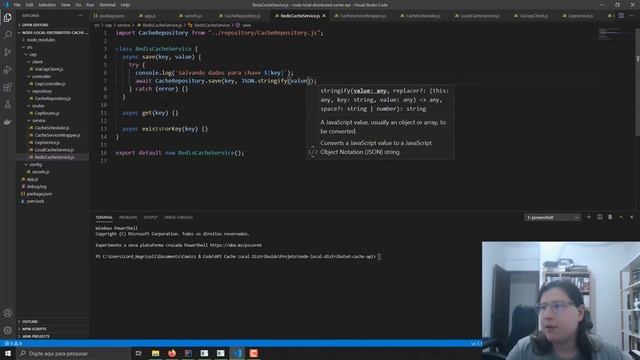This screenshot has width=640, height=360.
Task: Click the Explorer more actions ellipsis
Action: pos(80,16)
